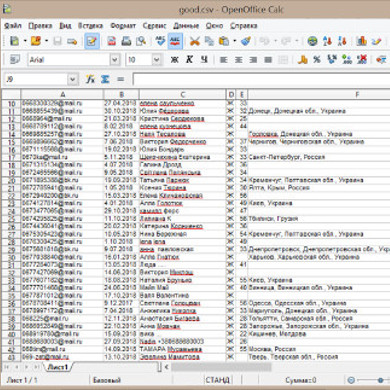Send document as e-mail icon
Image resolution: width=390 pixels, height=390 pixels.
pyautogui.click(x=72, y=41)
